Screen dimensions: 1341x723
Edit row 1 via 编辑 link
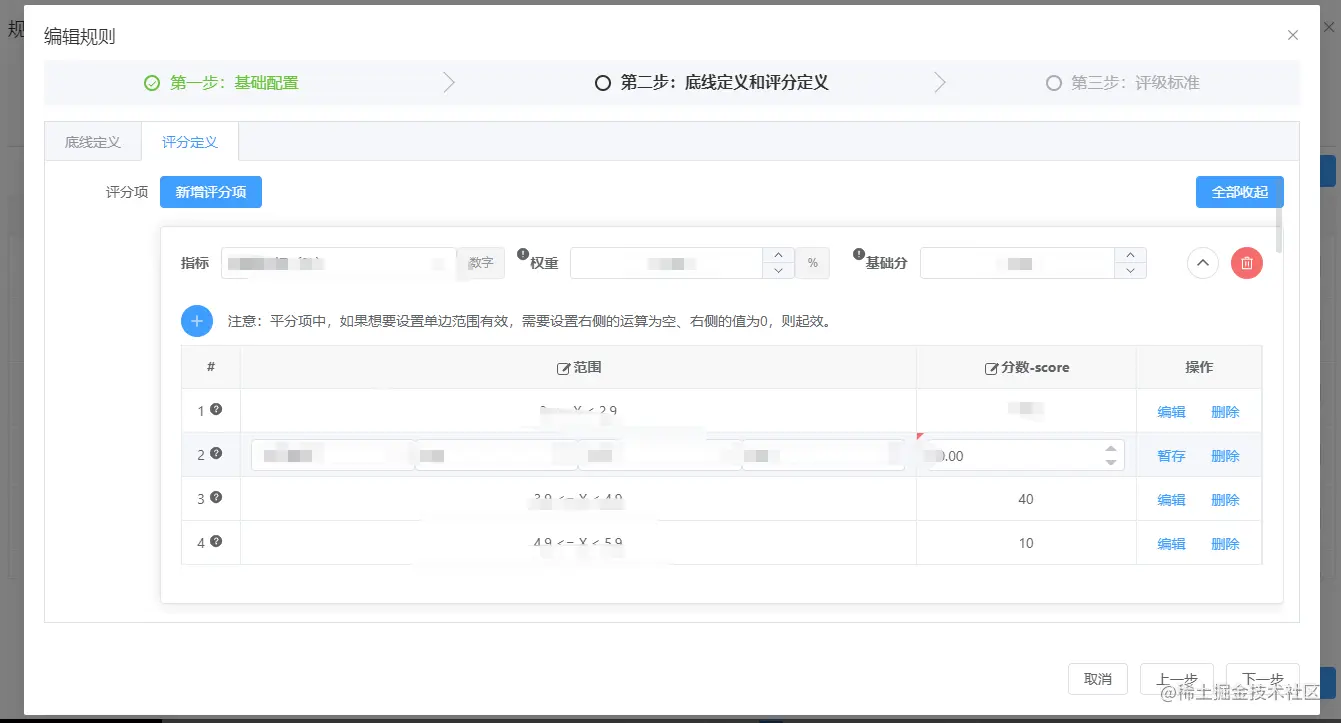pyautogui.click(x=1171, y=412)
